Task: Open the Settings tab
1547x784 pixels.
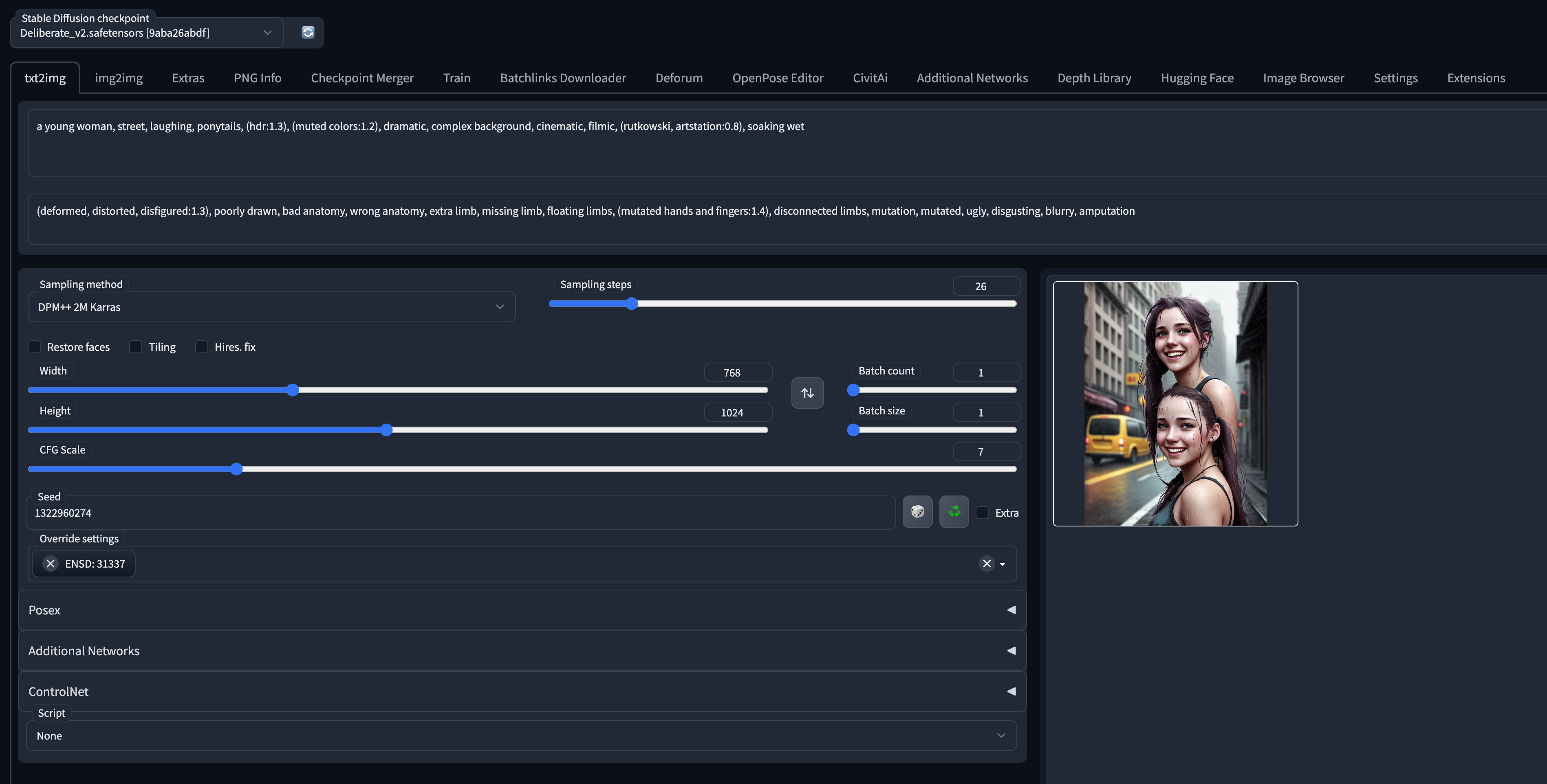Action: [1395, 78]
